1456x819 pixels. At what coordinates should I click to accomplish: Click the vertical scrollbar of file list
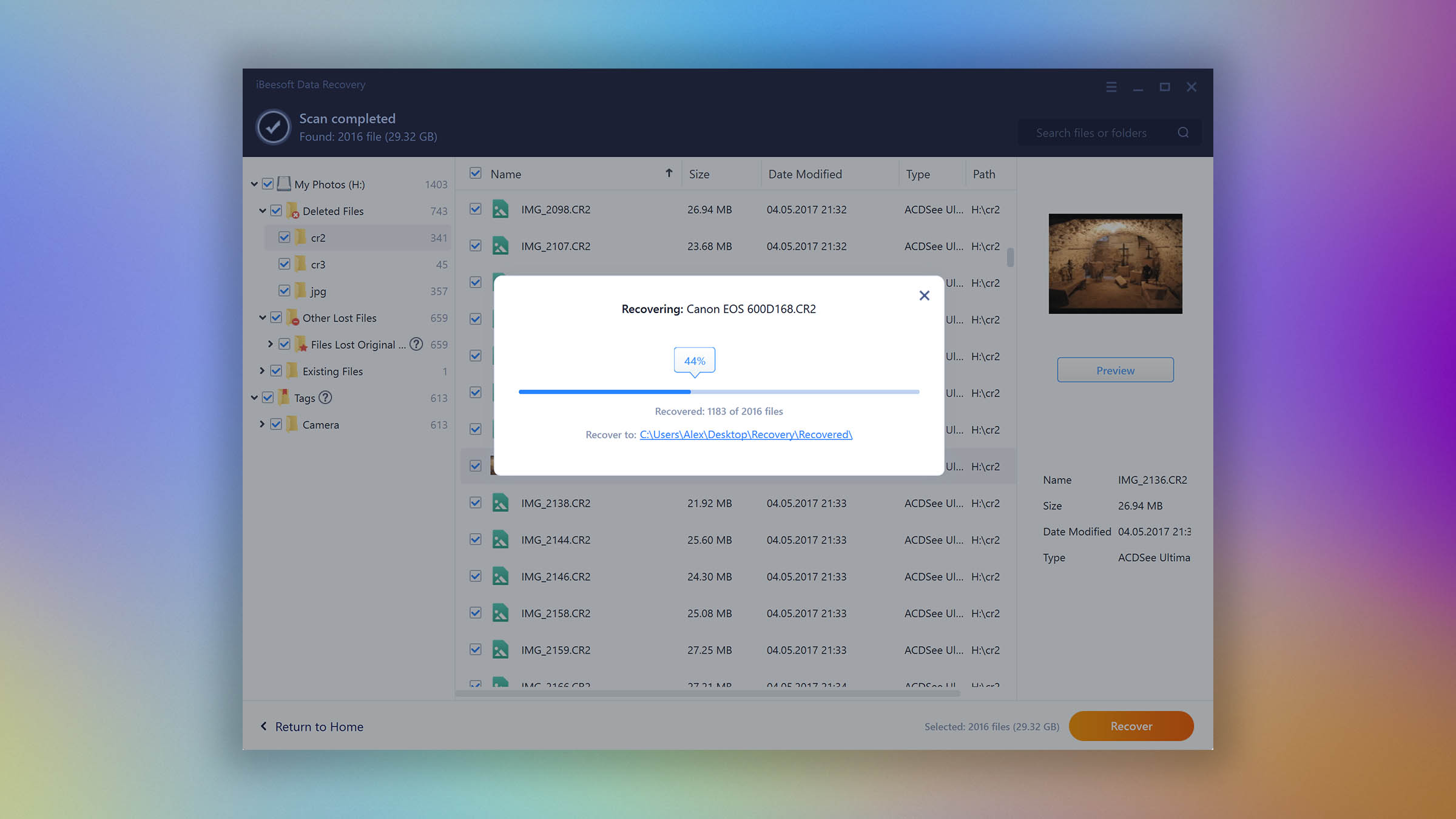[x=1010, y=257]
